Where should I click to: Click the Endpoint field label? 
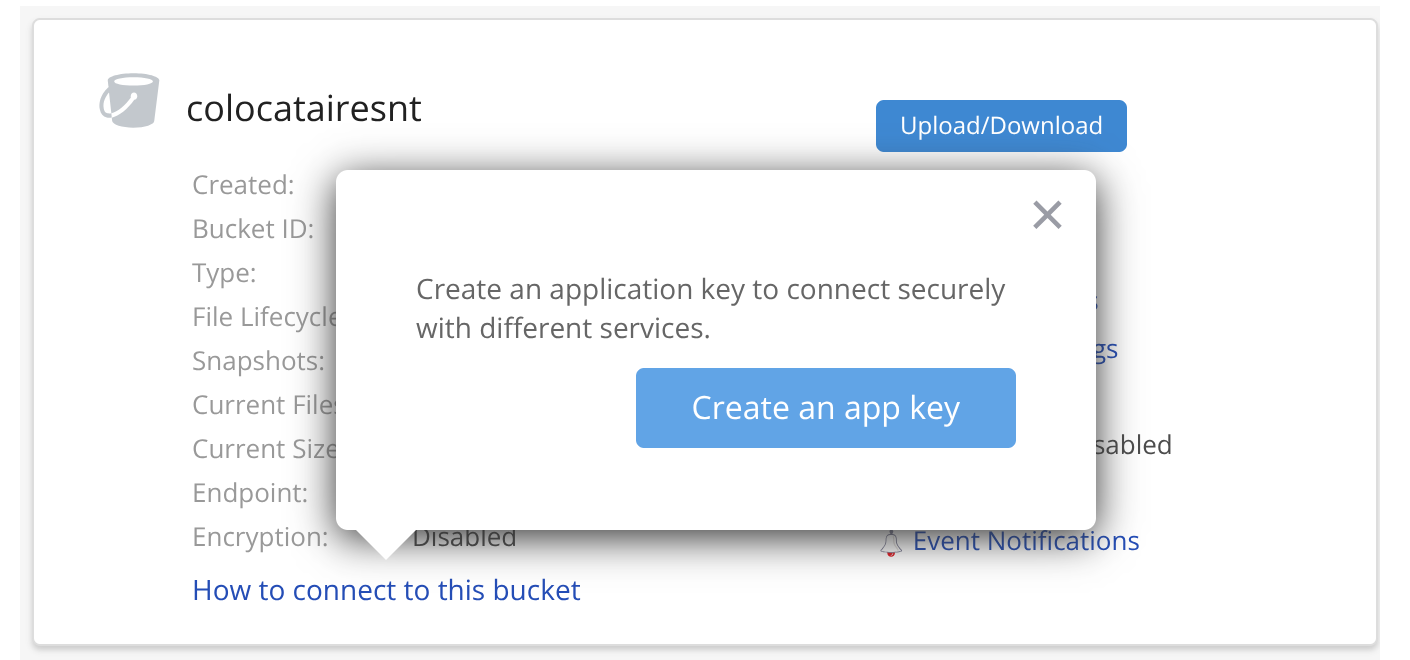pos(249,493)
